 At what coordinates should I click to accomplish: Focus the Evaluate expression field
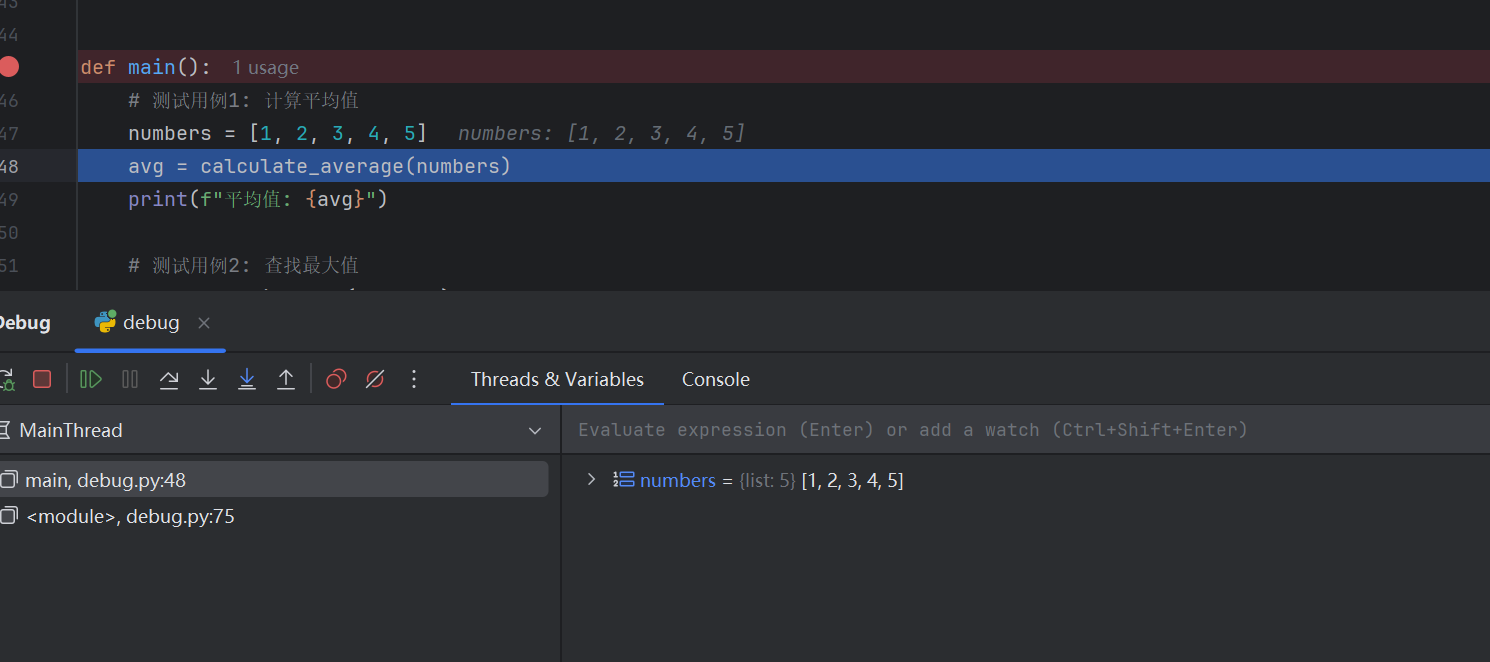click(x=1026, y=430)
